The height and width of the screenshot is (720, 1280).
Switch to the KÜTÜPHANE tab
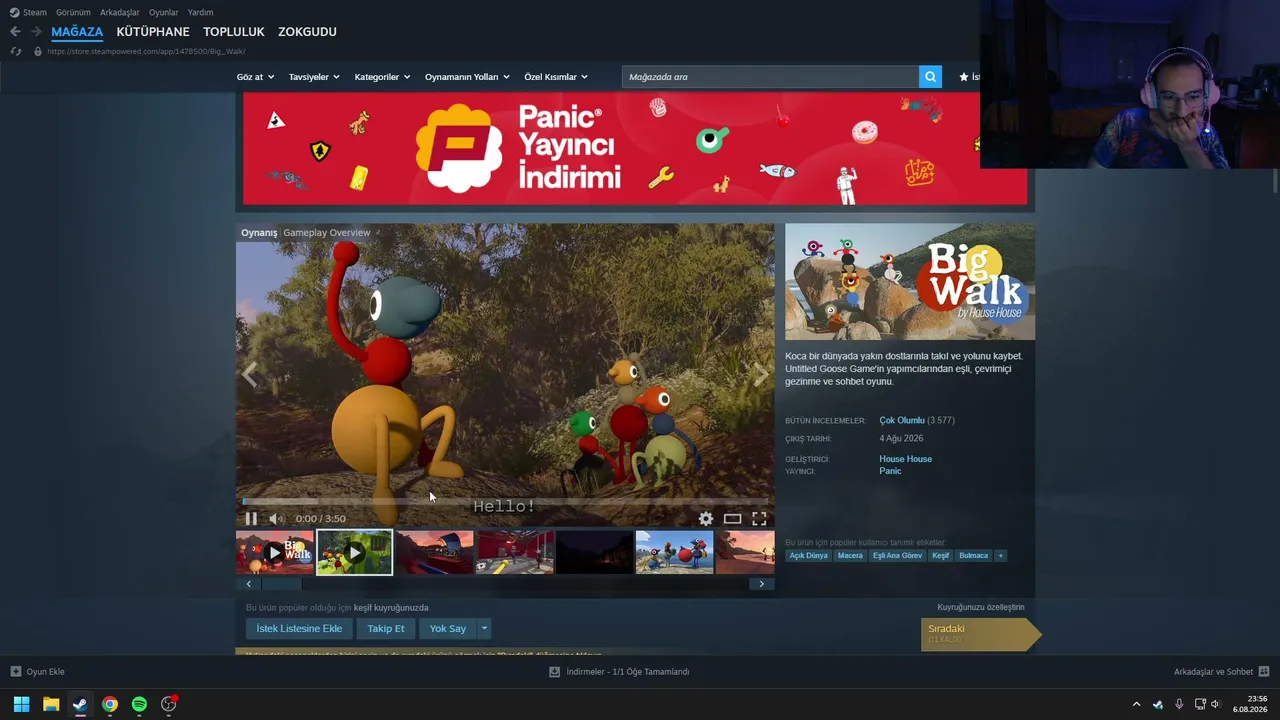153,32
